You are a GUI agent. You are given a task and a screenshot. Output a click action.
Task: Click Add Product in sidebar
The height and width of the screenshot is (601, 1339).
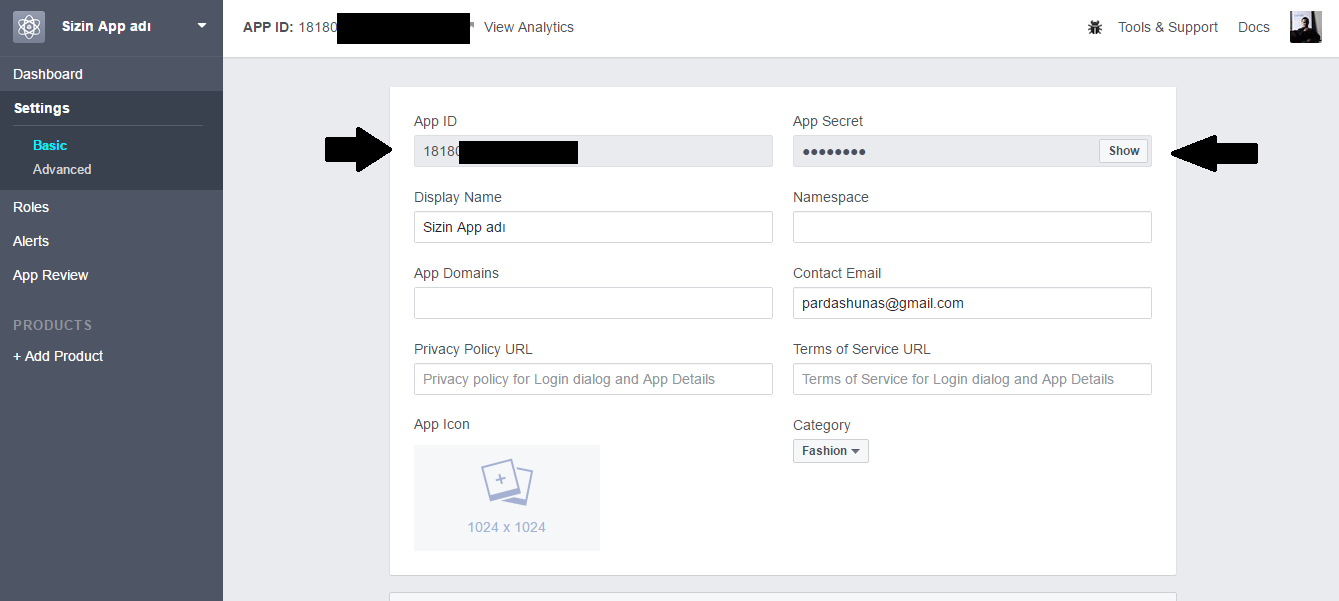pos(58,356)
